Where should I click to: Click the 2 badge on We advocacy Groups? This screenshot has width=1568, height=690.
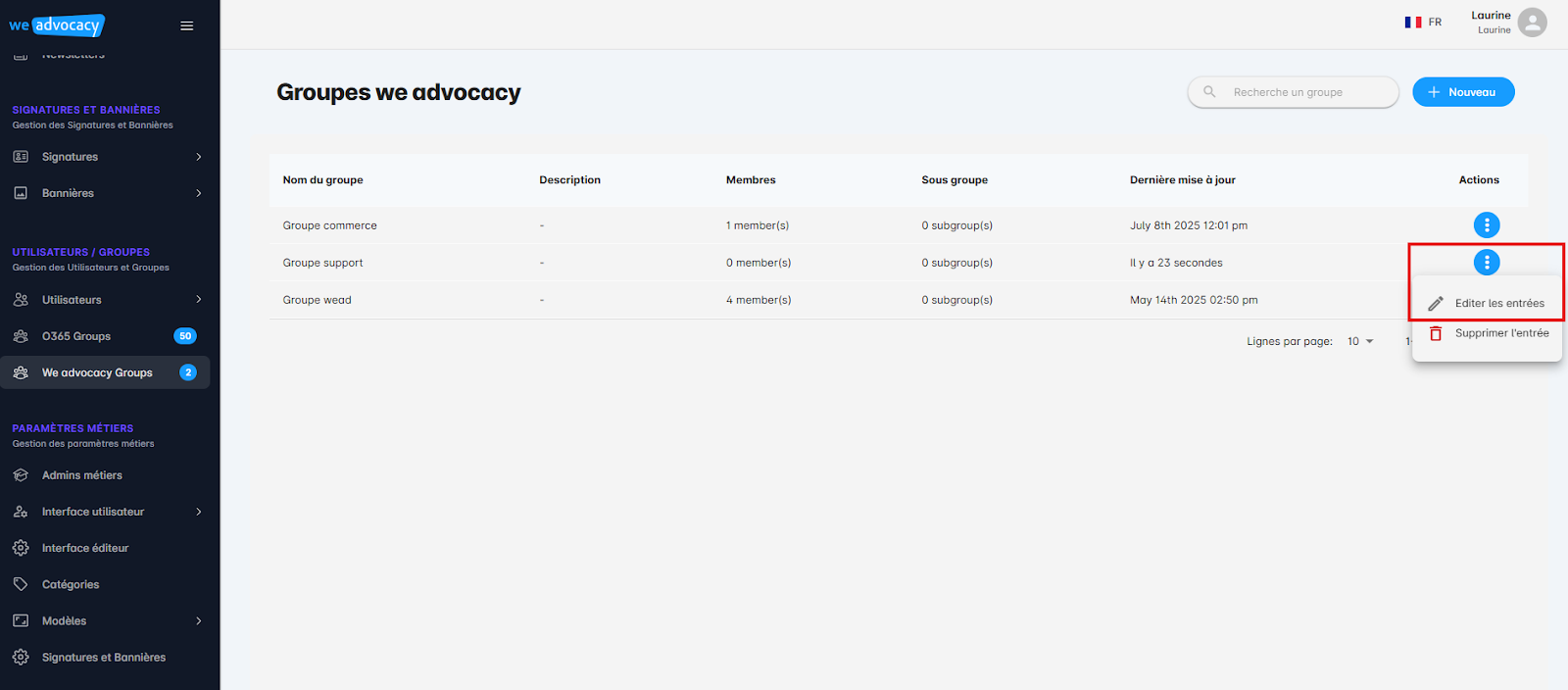tap(188, 372)
